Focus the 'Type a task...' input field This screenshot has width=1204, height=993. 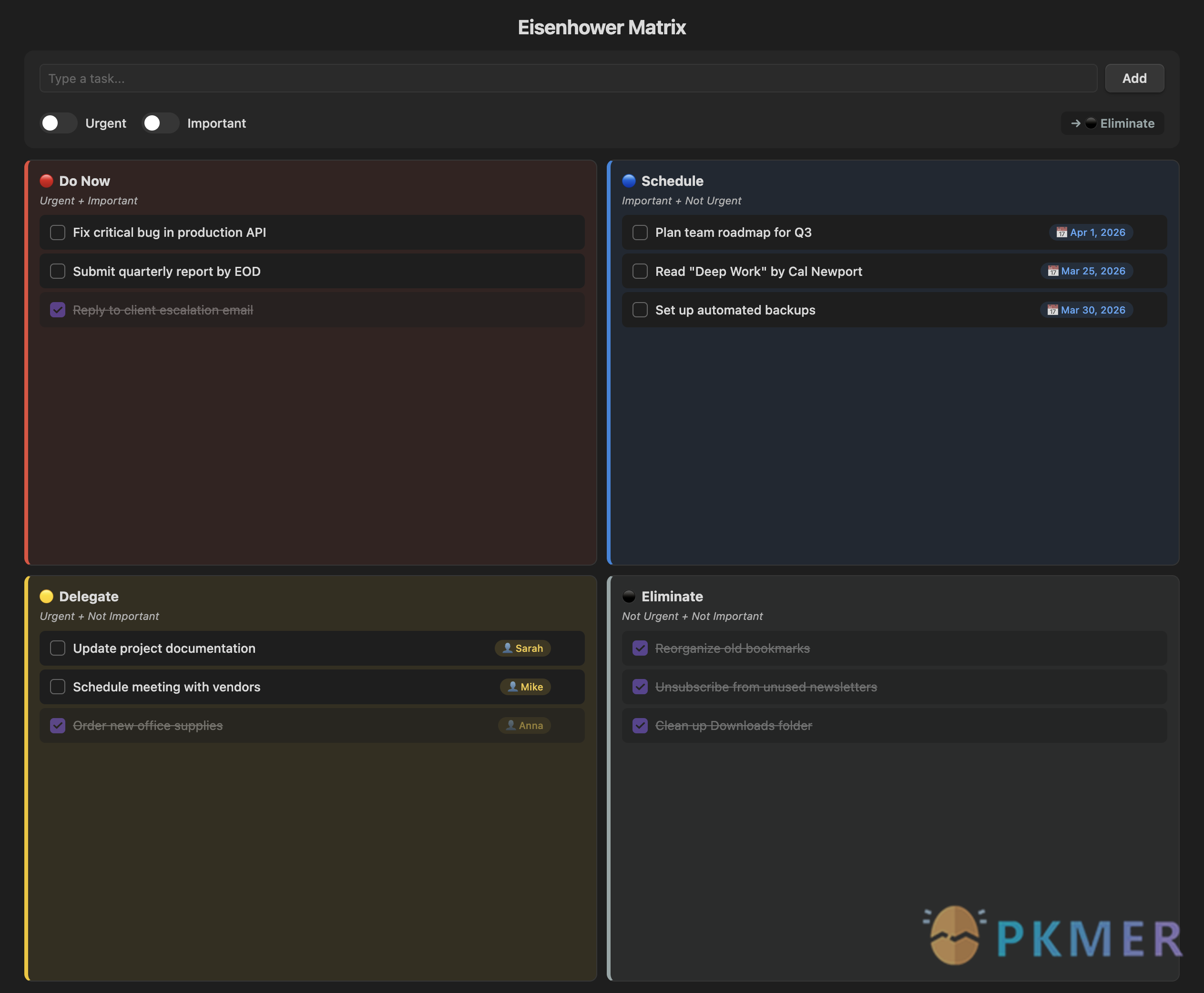[568, 78]
